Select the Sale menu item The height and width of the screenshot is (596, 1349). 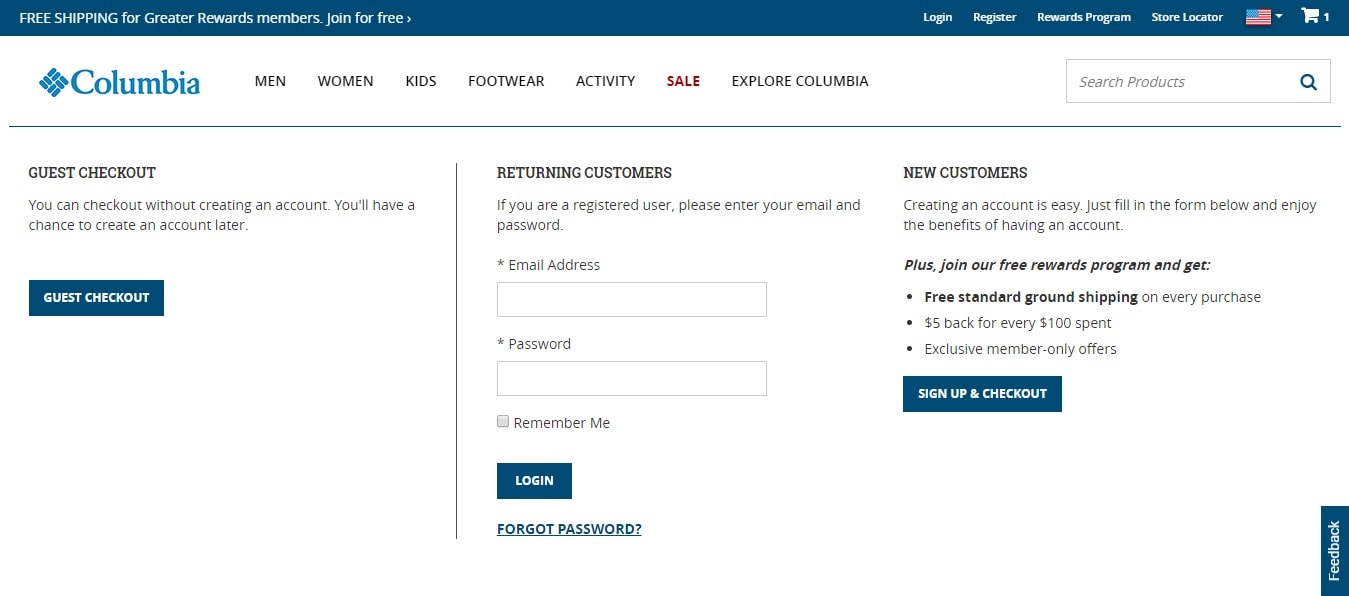[683, 81]
